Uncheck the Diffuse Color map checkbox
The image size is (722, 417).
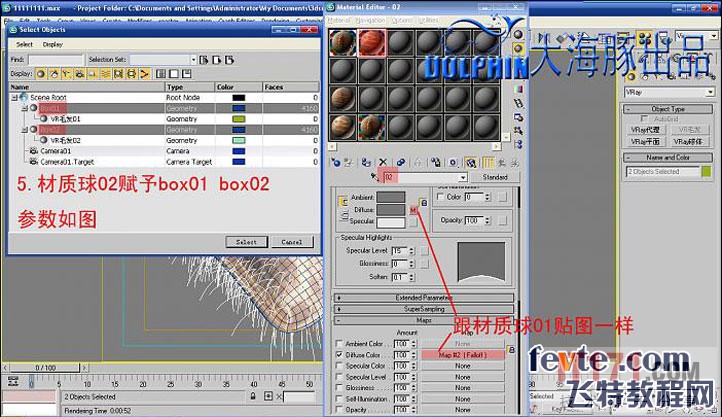pos(340,354)
